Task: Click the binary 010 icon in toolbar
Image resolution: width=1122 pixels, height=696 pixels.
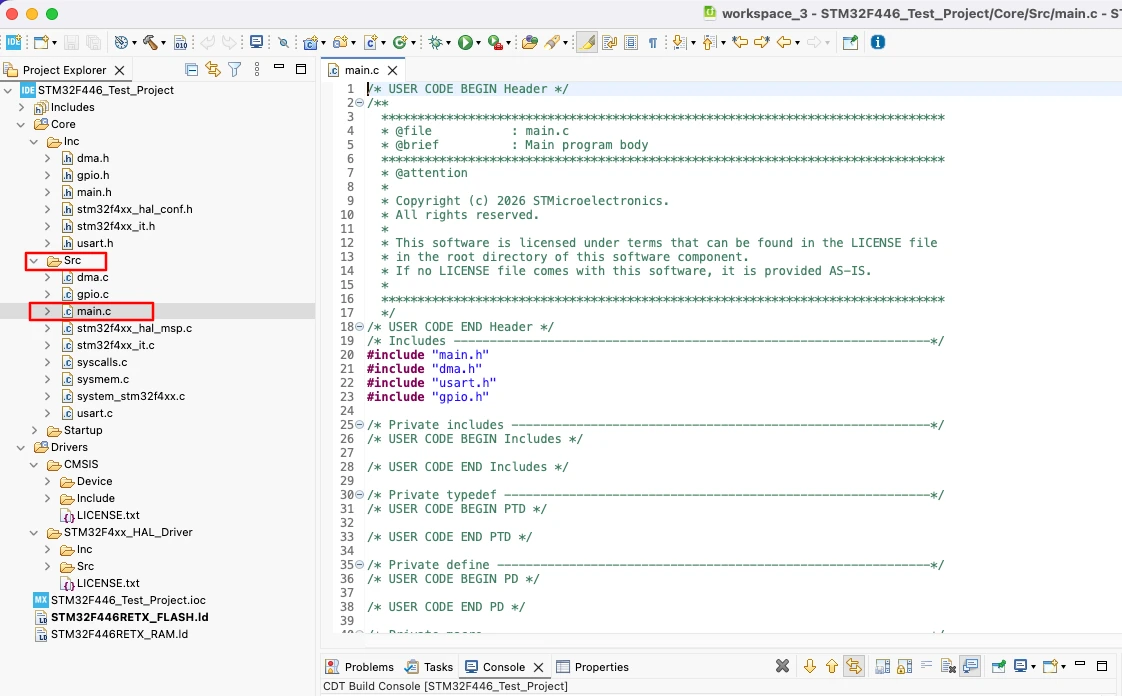Action: point(181,43)
